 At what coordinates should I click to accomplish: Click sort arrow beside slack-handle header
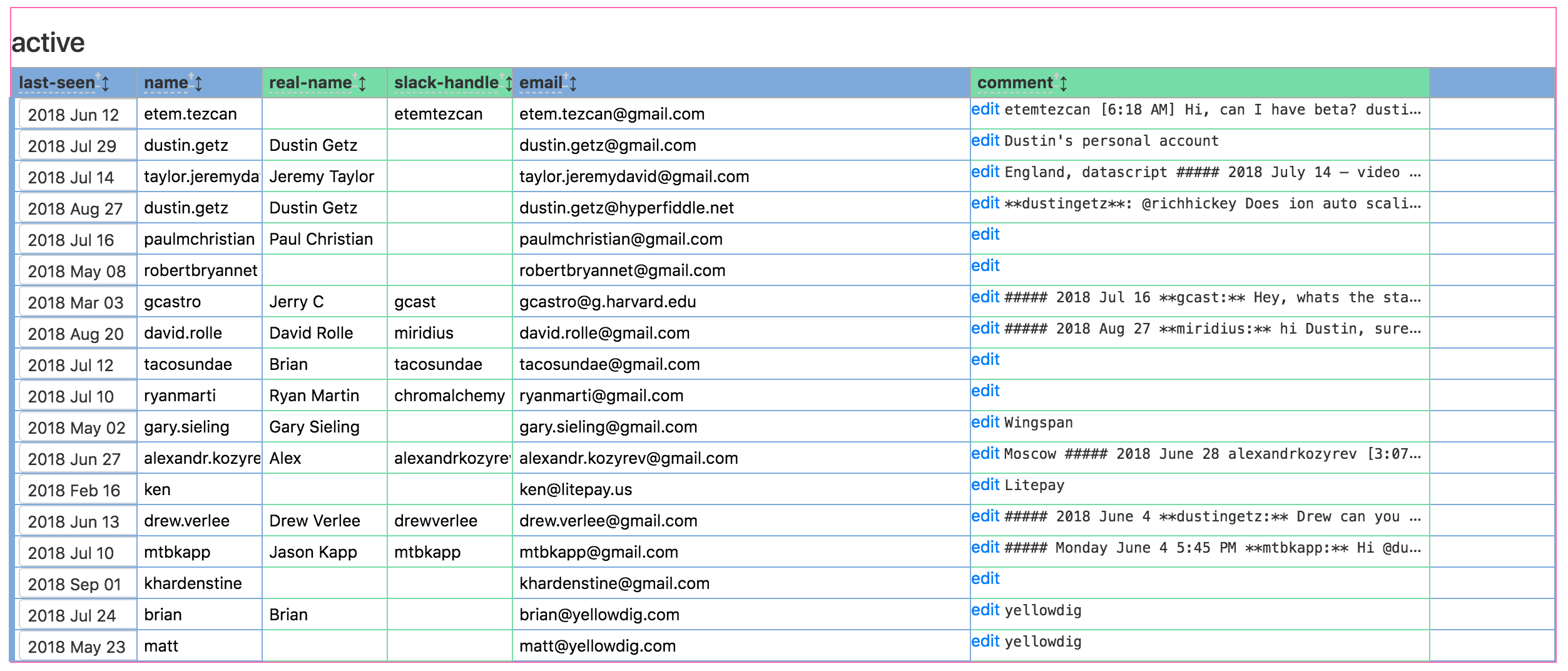(x=509, y=83)
